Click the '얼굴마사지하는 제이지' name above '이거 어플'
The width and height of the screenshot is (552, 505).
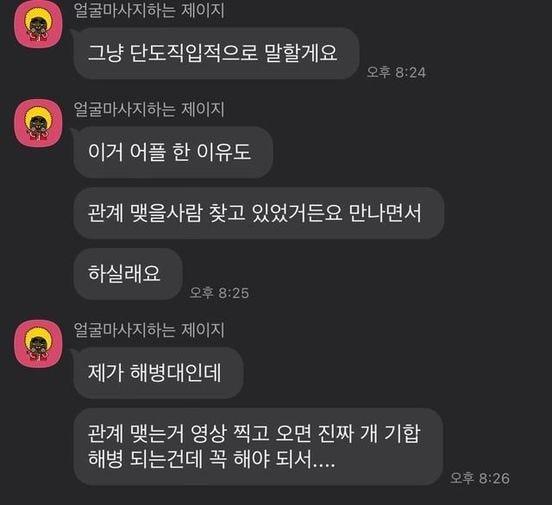click(x=149, y=109)
